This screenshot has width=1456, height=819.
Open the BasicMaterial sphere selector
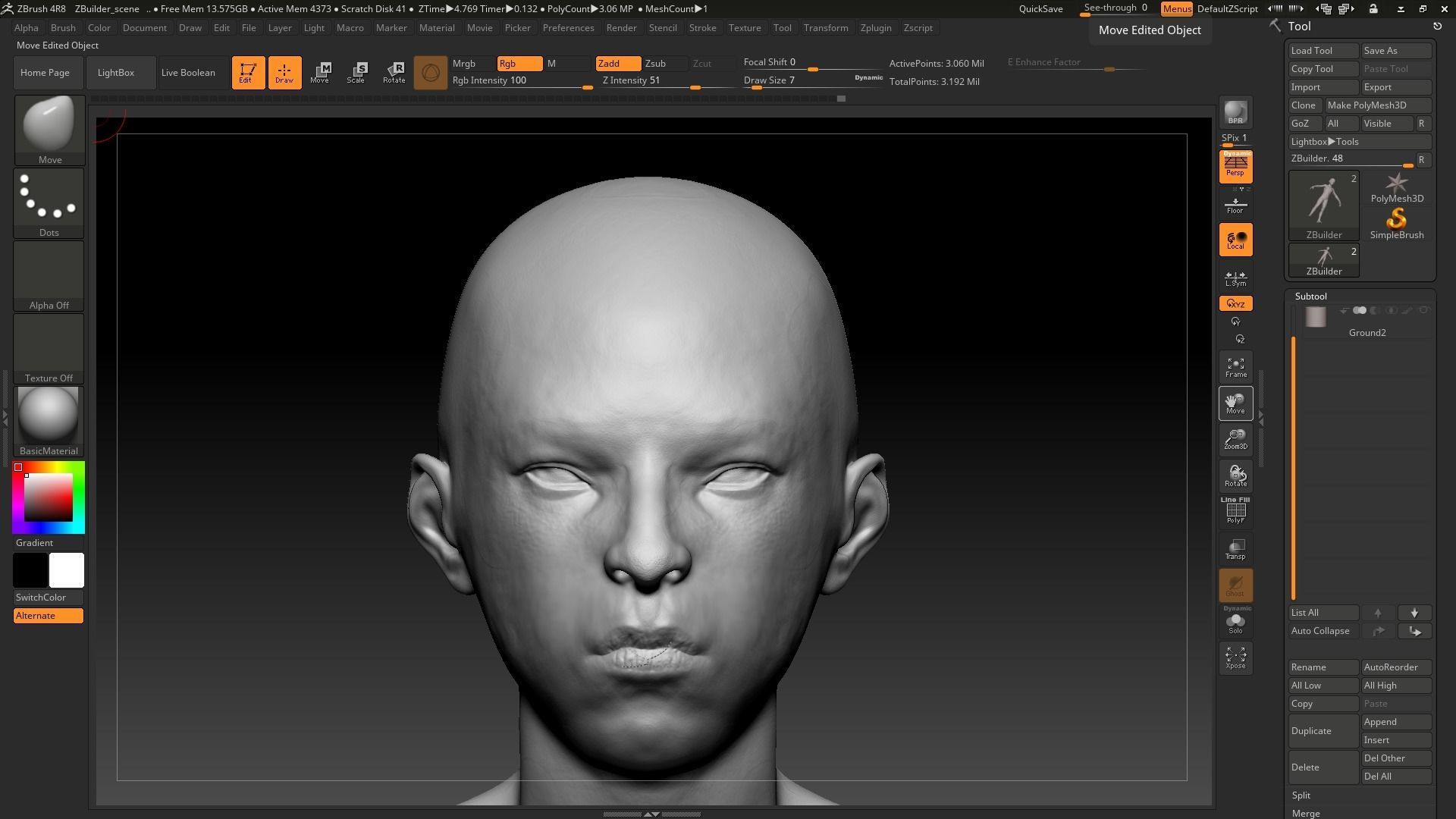pyautogui.click(x=49, y=421)
